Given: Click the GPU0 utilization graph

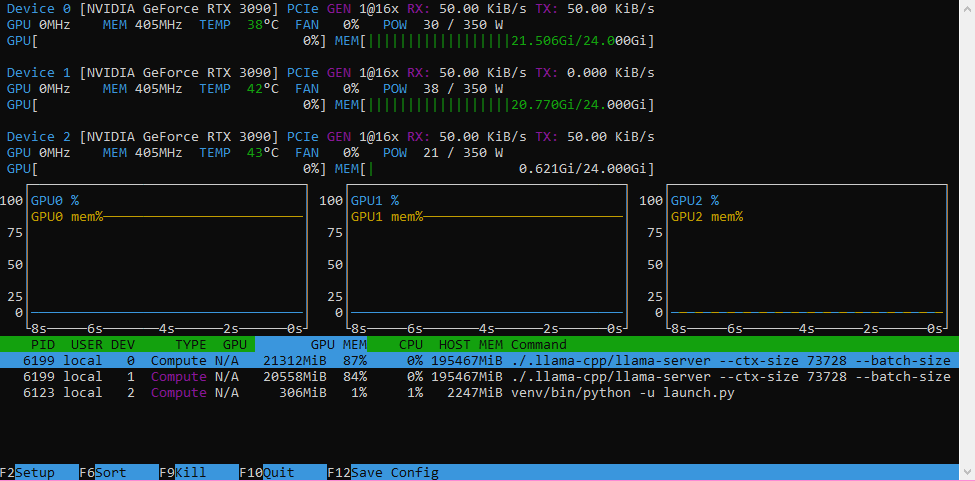Looking at the screenshot, I should tap(167, 256).
